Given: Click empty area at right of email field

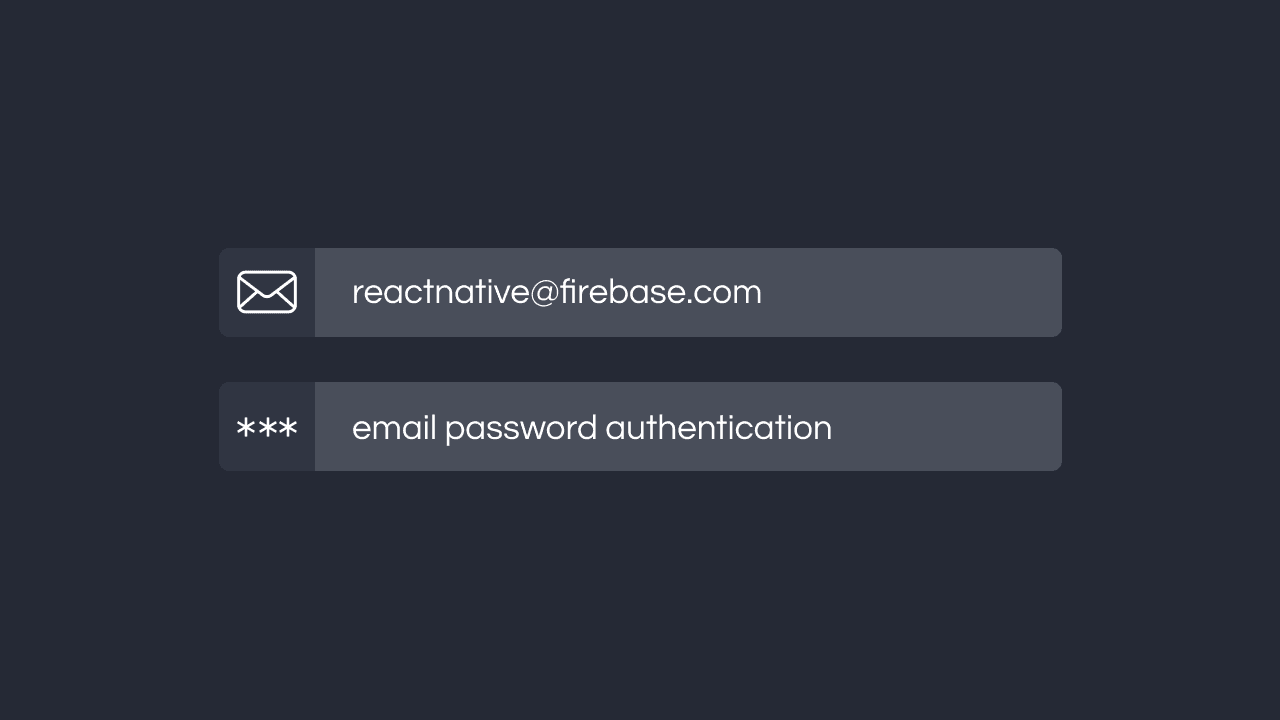Looking at the screenshot, I should point(950,292).
